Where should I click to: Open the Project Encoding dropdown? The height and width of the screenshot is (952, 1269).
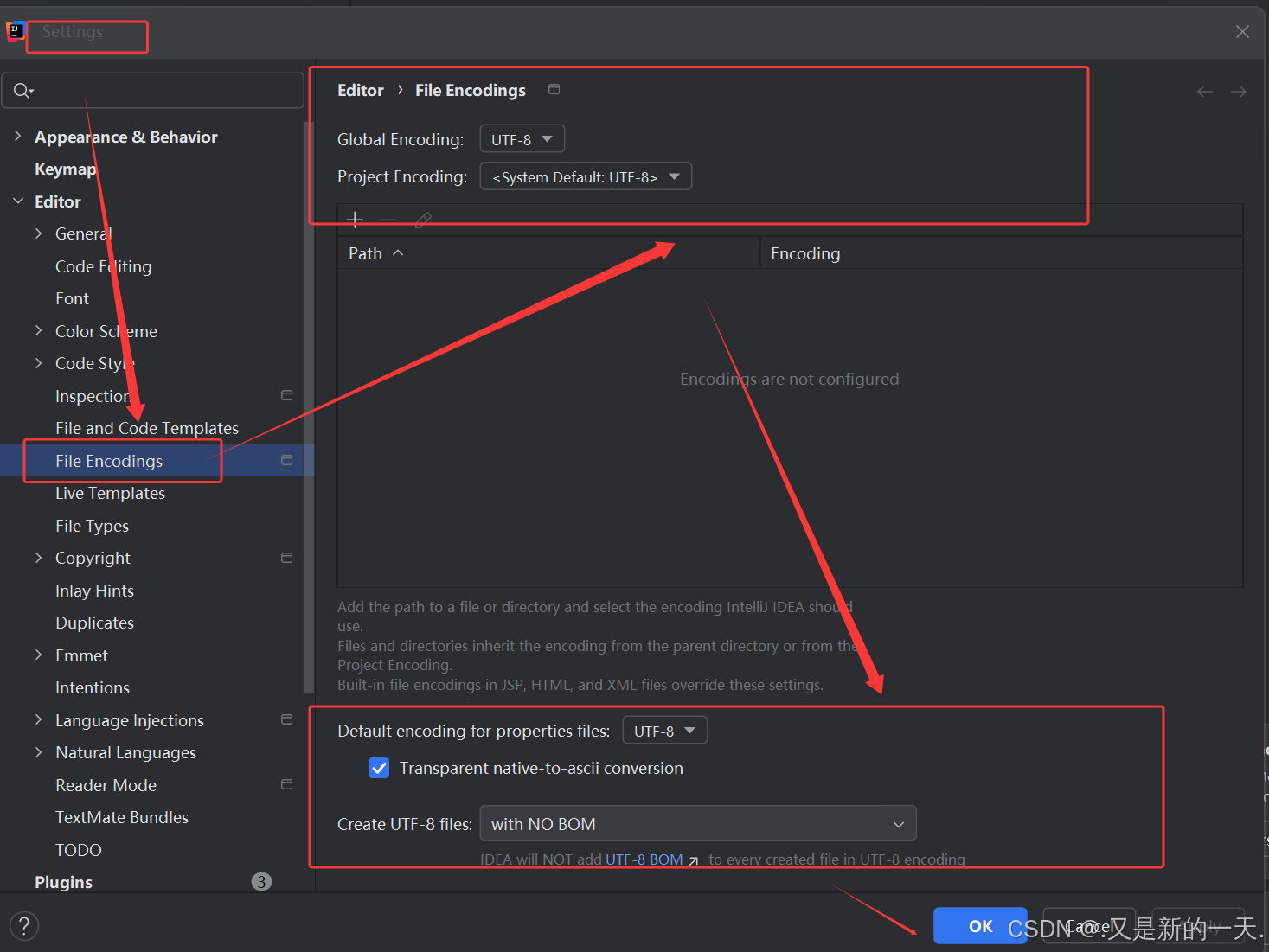(586, 176)
